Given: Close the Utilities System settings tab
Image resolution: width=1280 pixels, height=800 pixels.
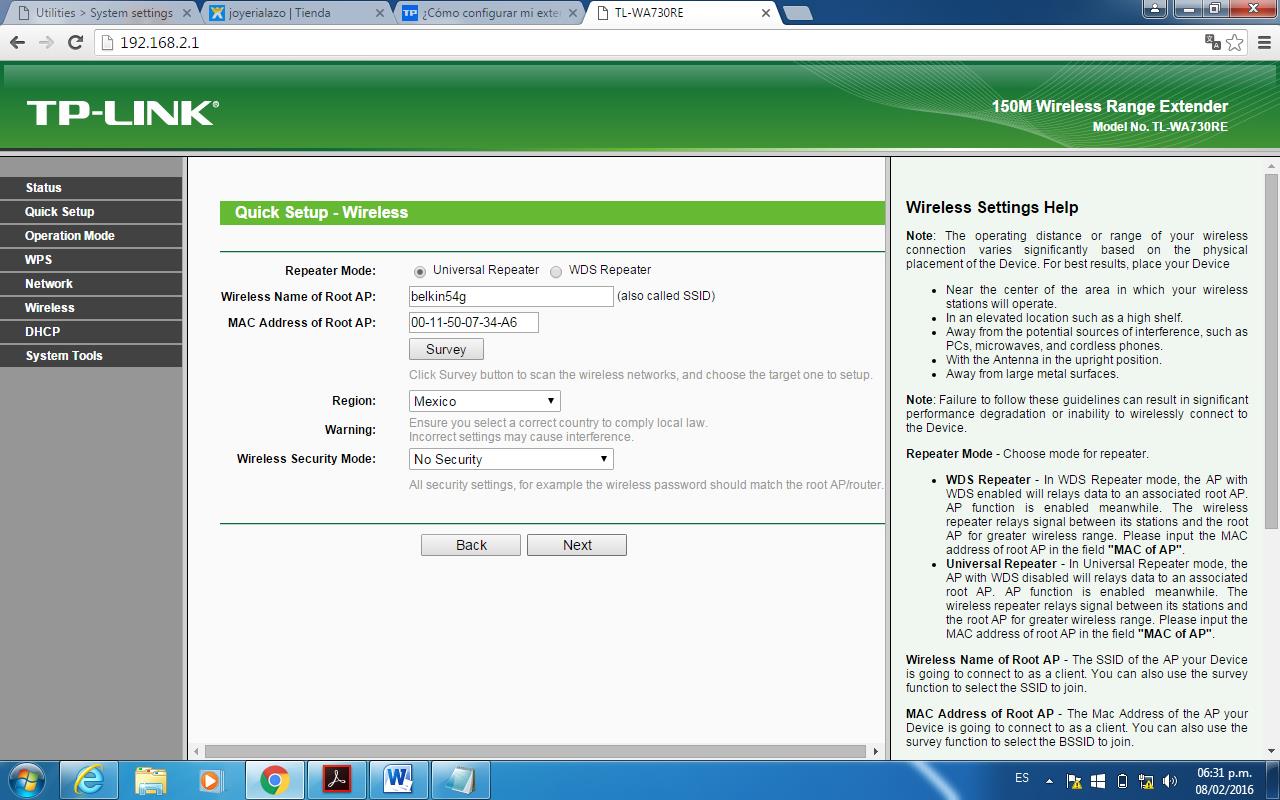Looking at the screenshot, I should pos(187,13).
